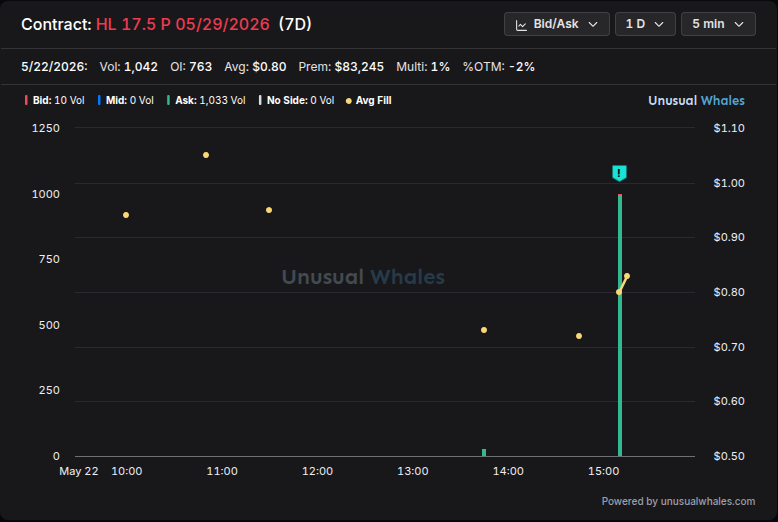Open the Powered by unusualwhales.com link
Screen dimensions: 778x522
tap(678, 501)
